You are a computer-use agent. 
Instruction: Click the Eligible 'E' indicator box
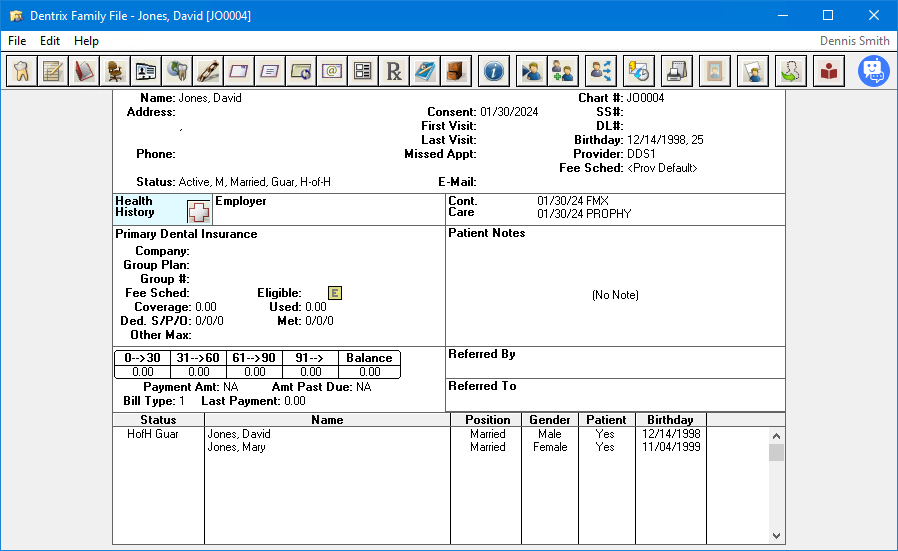(x=335, y=293)
